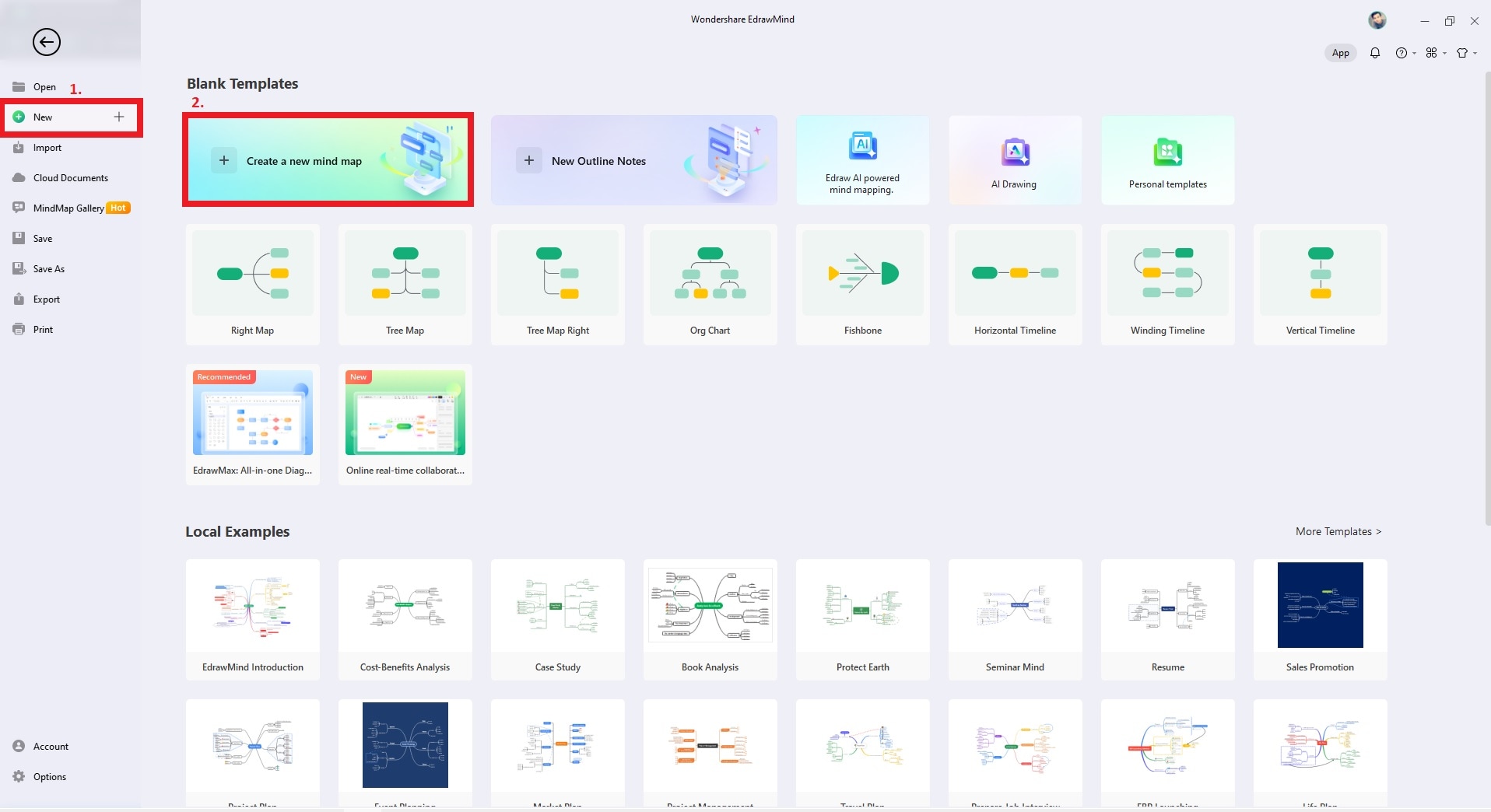Screen dimensions: 1491x812
Task: Click the App button
Action: click(x=1340, y=53)
